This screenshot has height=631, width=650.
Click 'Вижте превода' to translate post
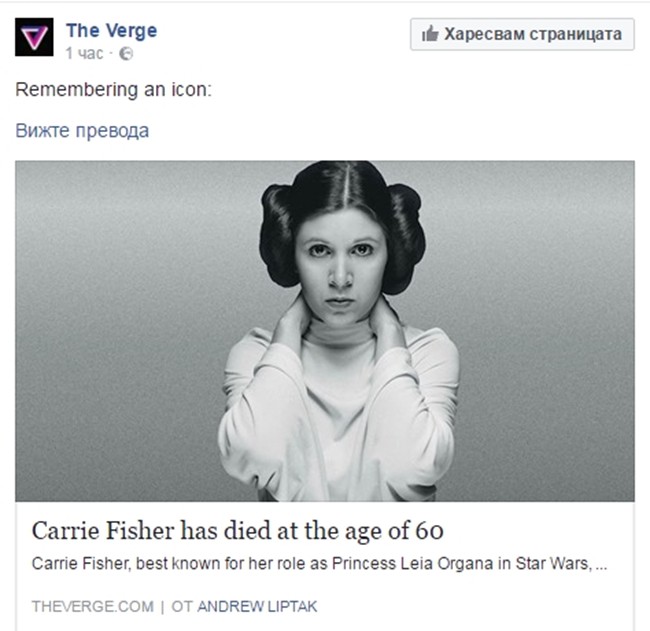(x=82, y=131)
